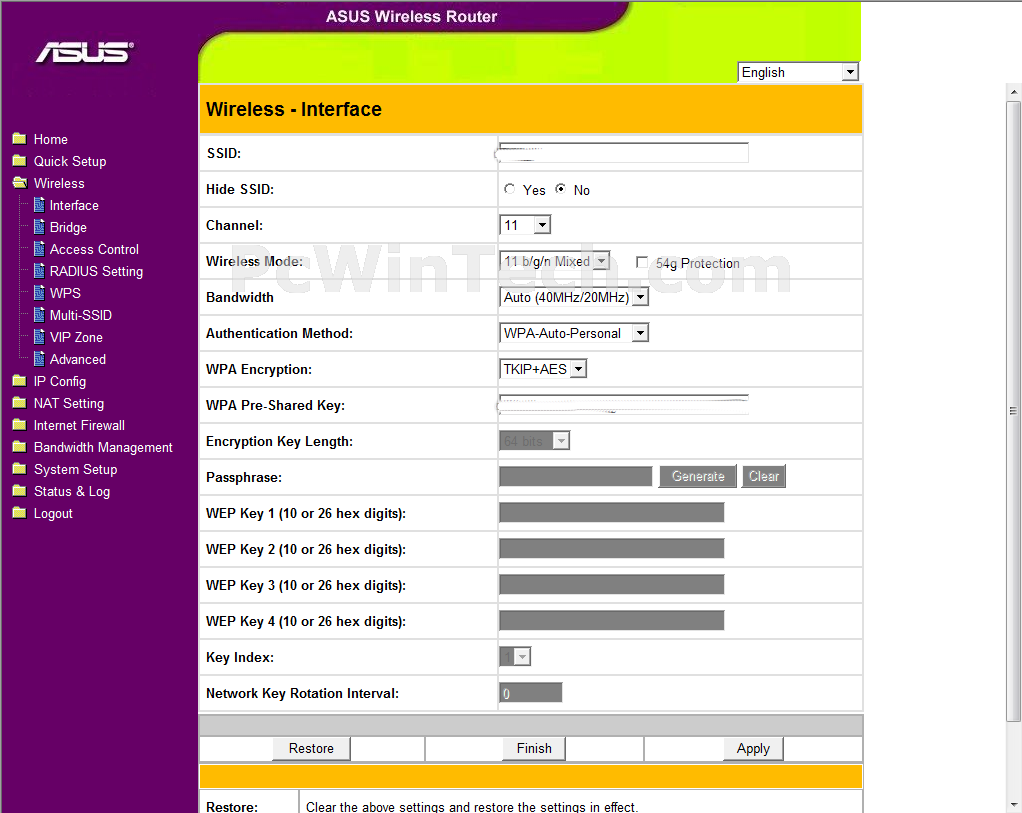Click the Network Key Rotation Interval field
This screenshot has height=813, width=1022.
click(x=531, y=692)
